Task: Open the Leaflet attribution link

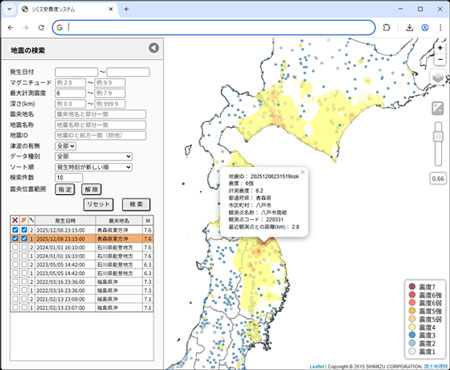Action: 317,367
